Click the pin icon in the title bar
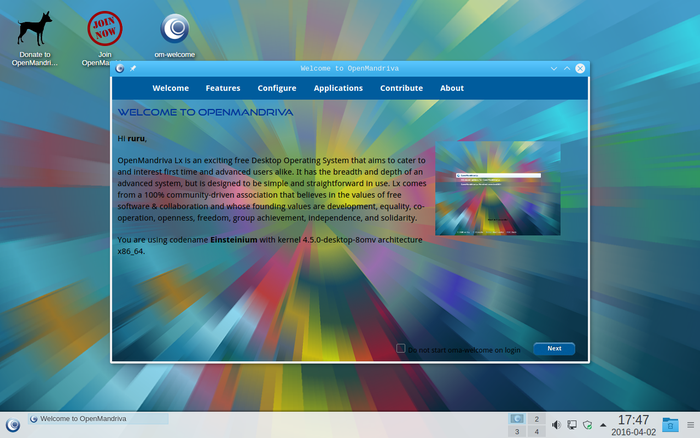 134,68
